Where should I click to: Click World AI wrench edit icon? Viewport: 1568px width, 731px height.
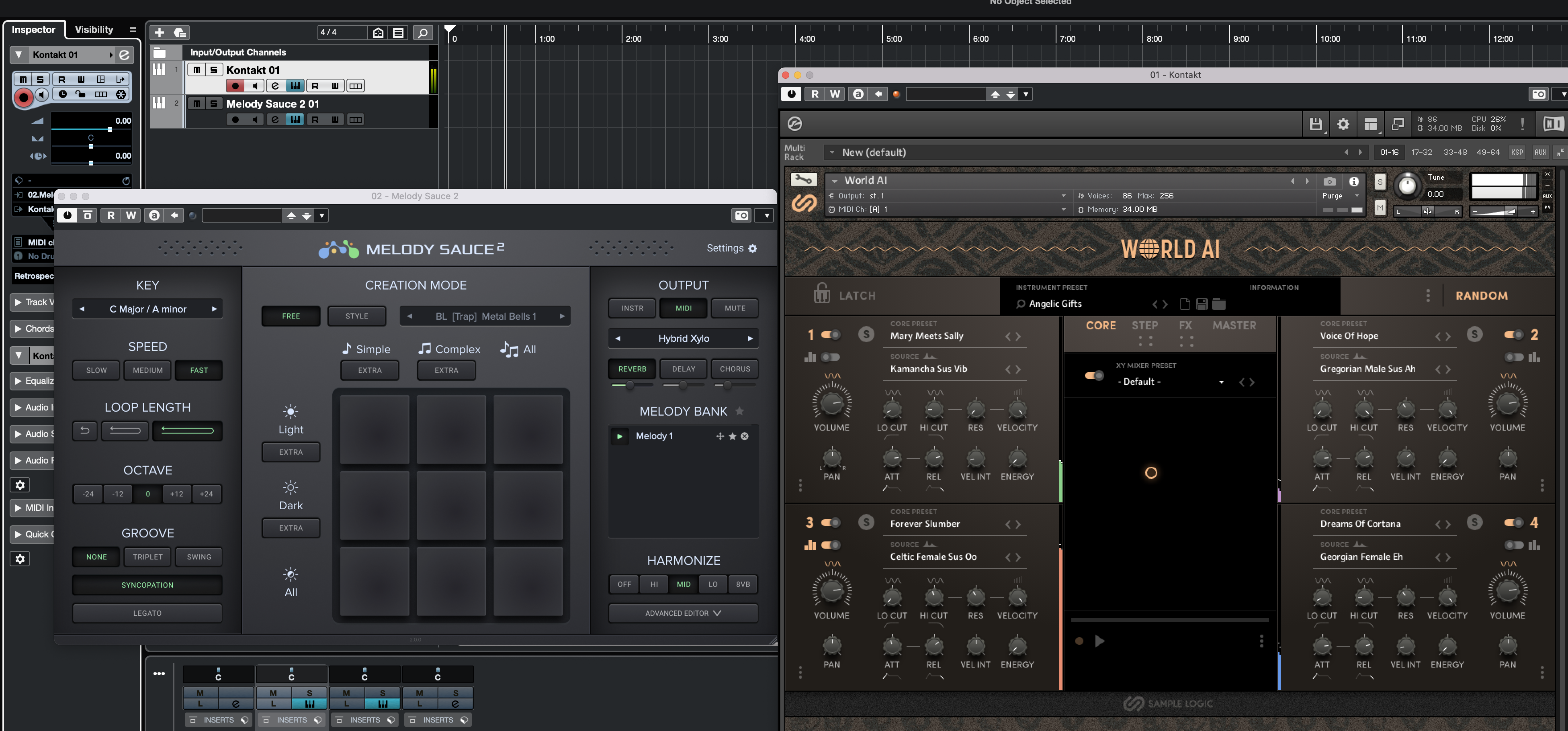click(803, 180)
